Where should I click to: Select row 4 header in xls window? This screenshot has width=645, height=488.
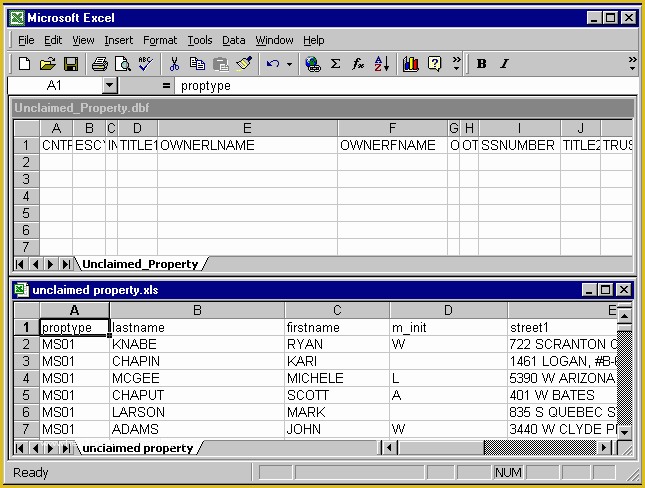pos(26,378)
